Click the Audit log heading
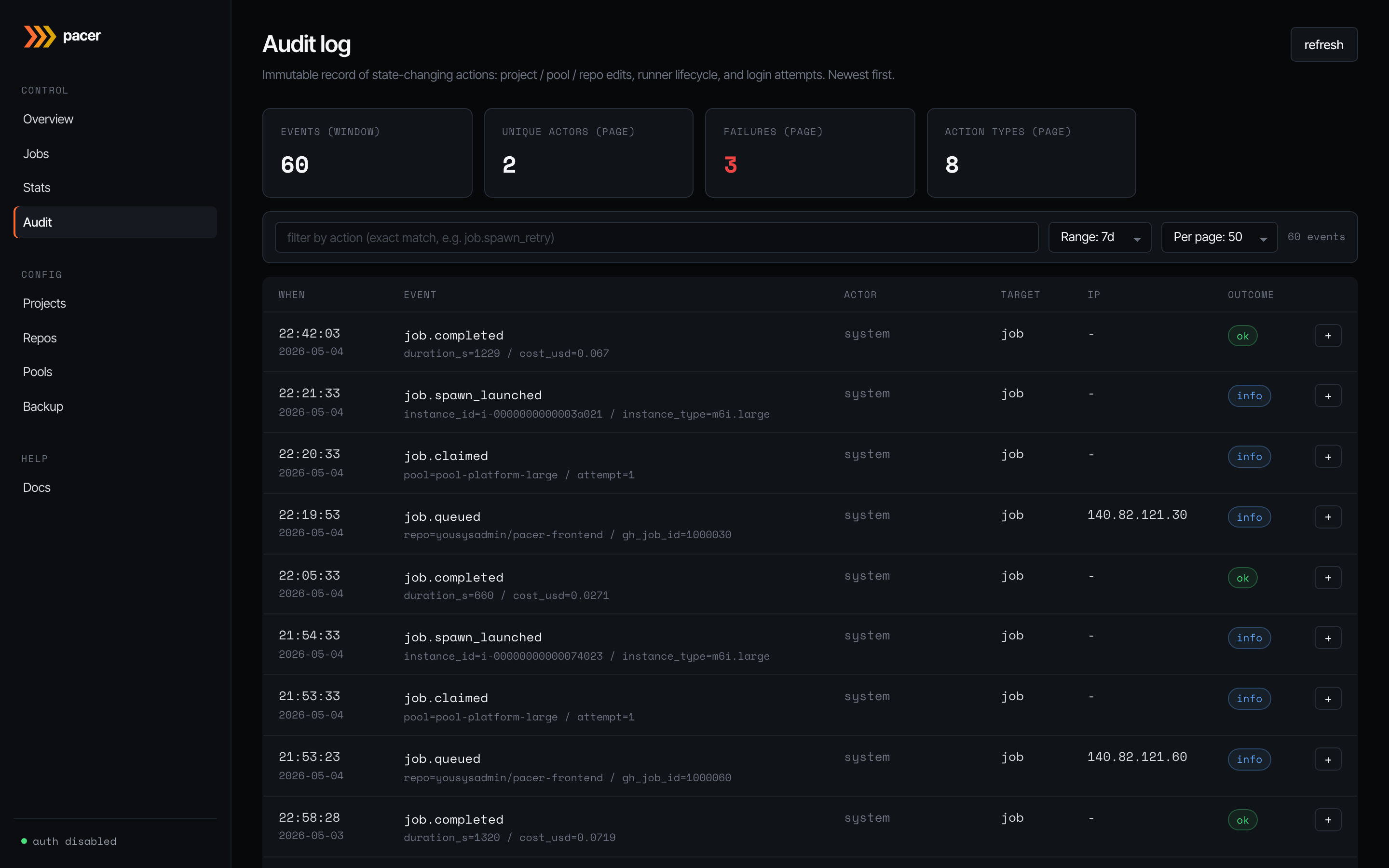This screenshot has width=1389, height=868. click(307, 45)
